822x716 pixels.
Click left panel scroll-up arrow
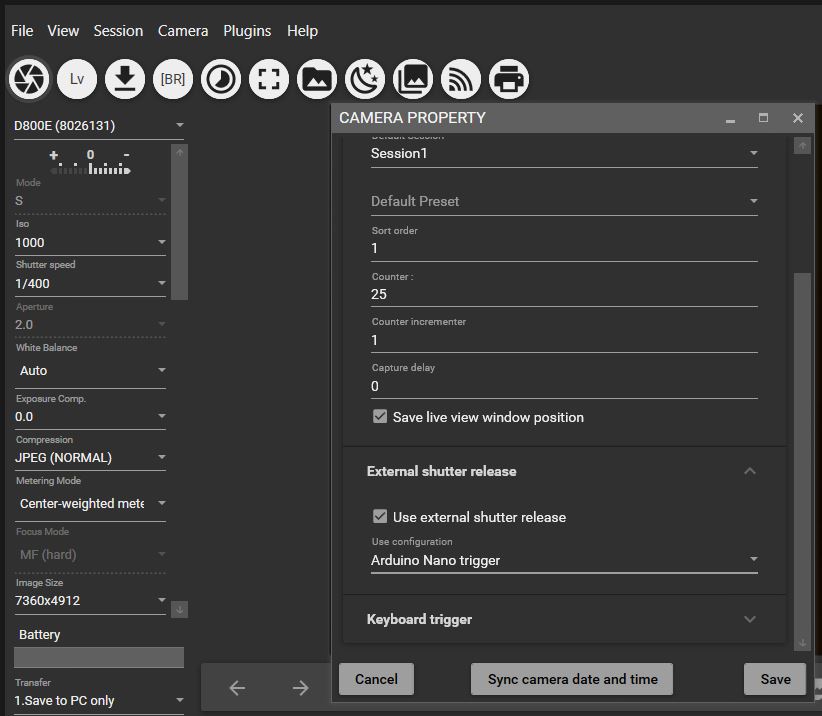pos(179,153)
